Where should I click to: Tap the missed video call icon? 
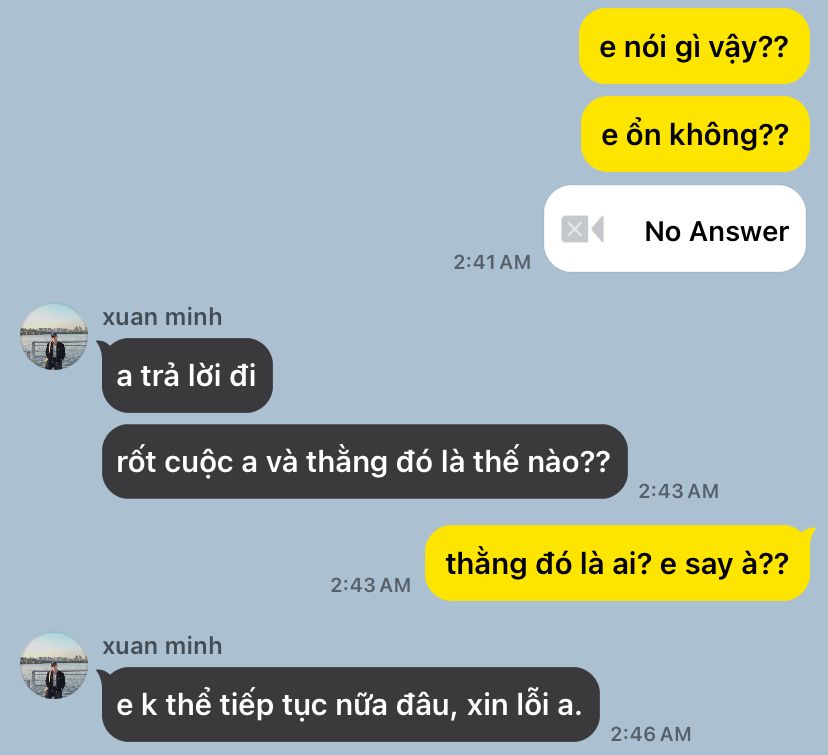[x=582, y=229]
